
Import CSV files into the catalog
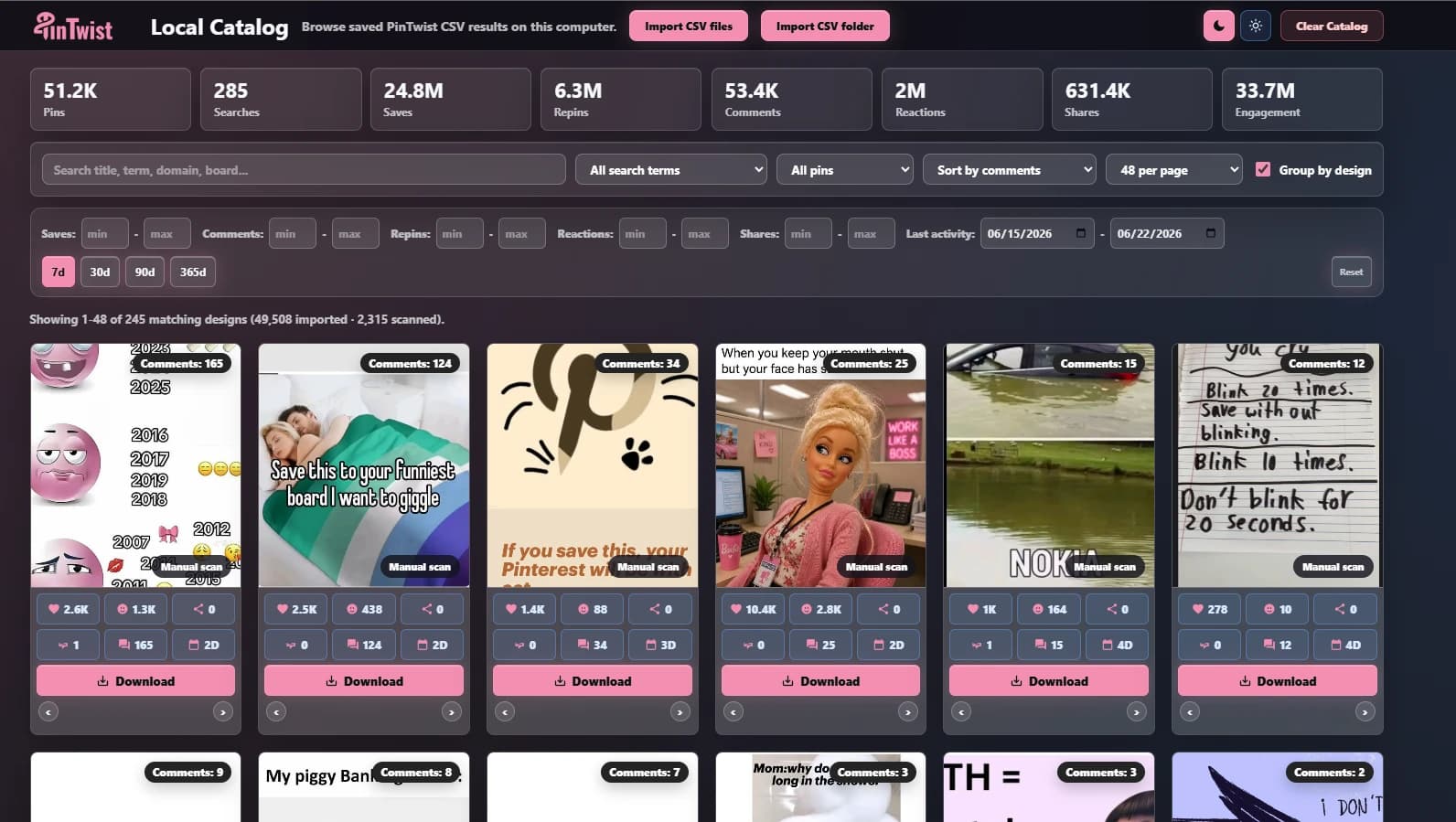pos(689,26)
